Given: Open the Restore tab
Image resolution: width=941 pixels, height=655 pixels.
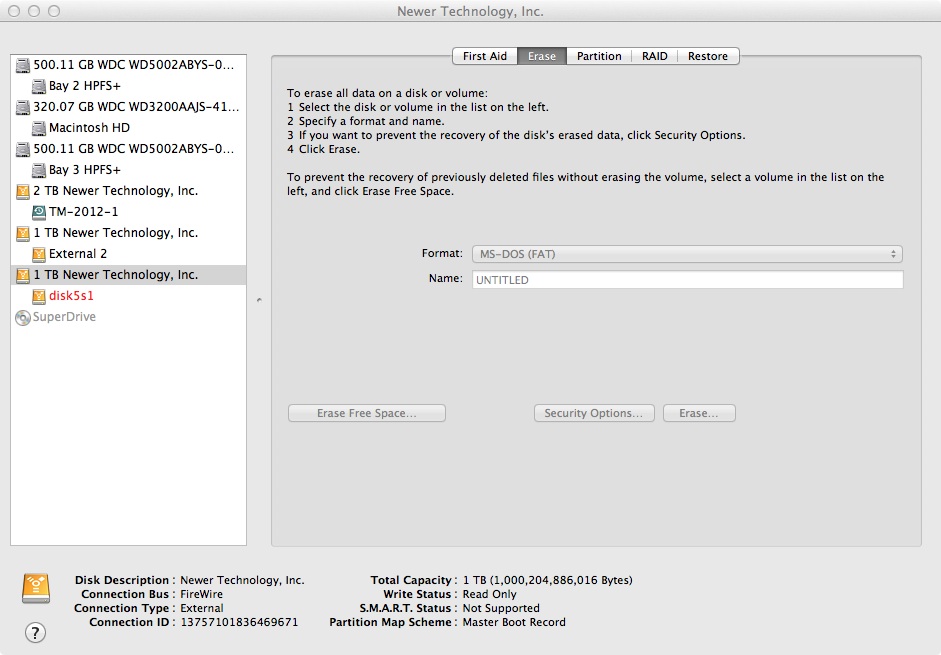Looking at the screenshot, I should click(708, 56).
